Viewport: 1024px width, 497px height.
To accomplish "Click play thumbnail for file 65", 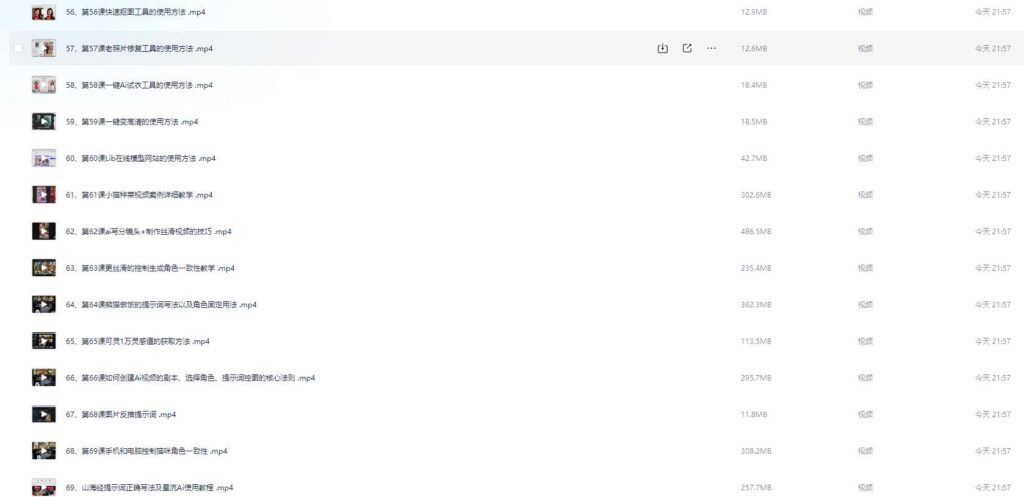I will (43, 341).
